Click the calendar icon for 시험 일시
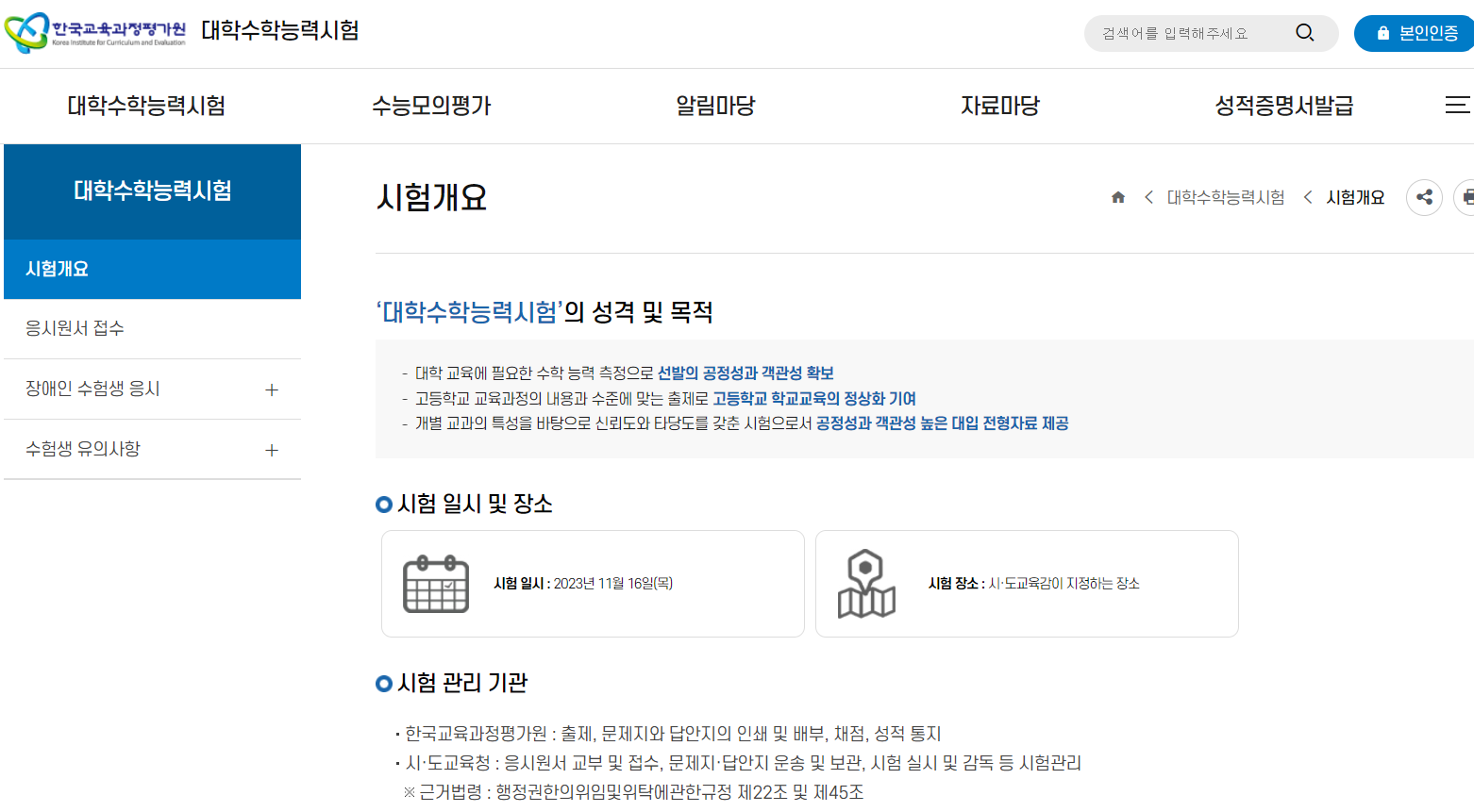This screenshot has width=1474, height=812. tap(437, 583)
